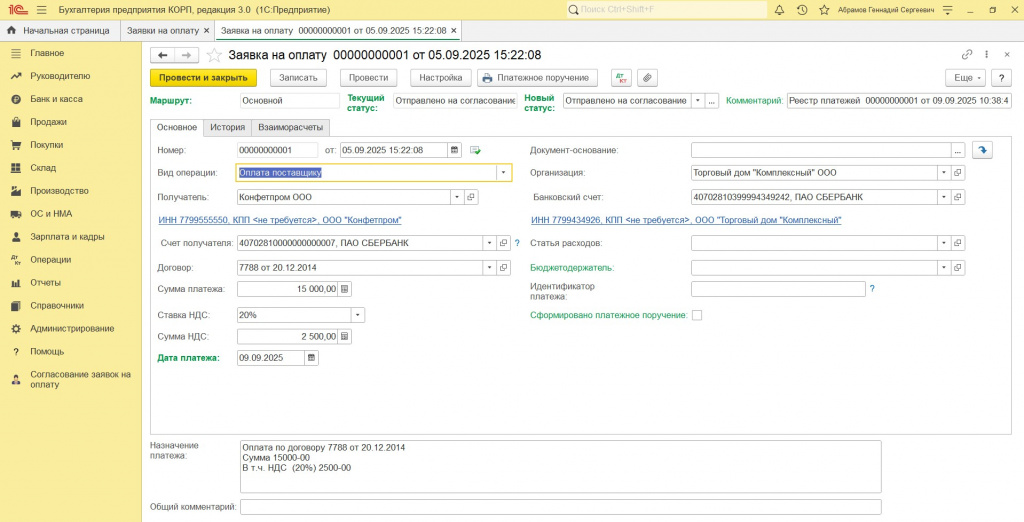Expand Статья расходов dropdown arrow

click(944, 243)
